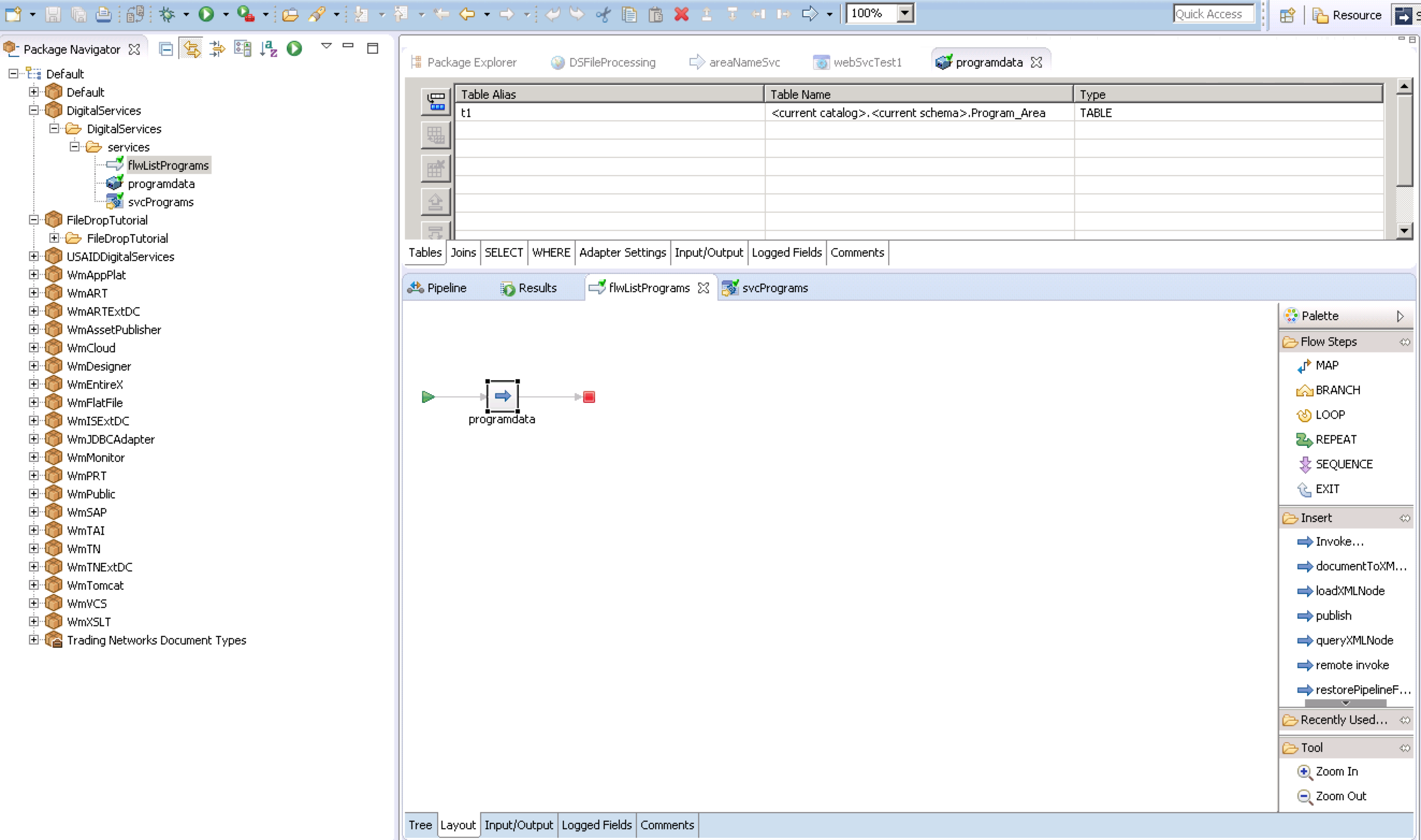This screenshot has height=840, width=1421.
Task: Click the Zoom In tool in palette
Action: pyautogui.click(x=1336, y=771)
